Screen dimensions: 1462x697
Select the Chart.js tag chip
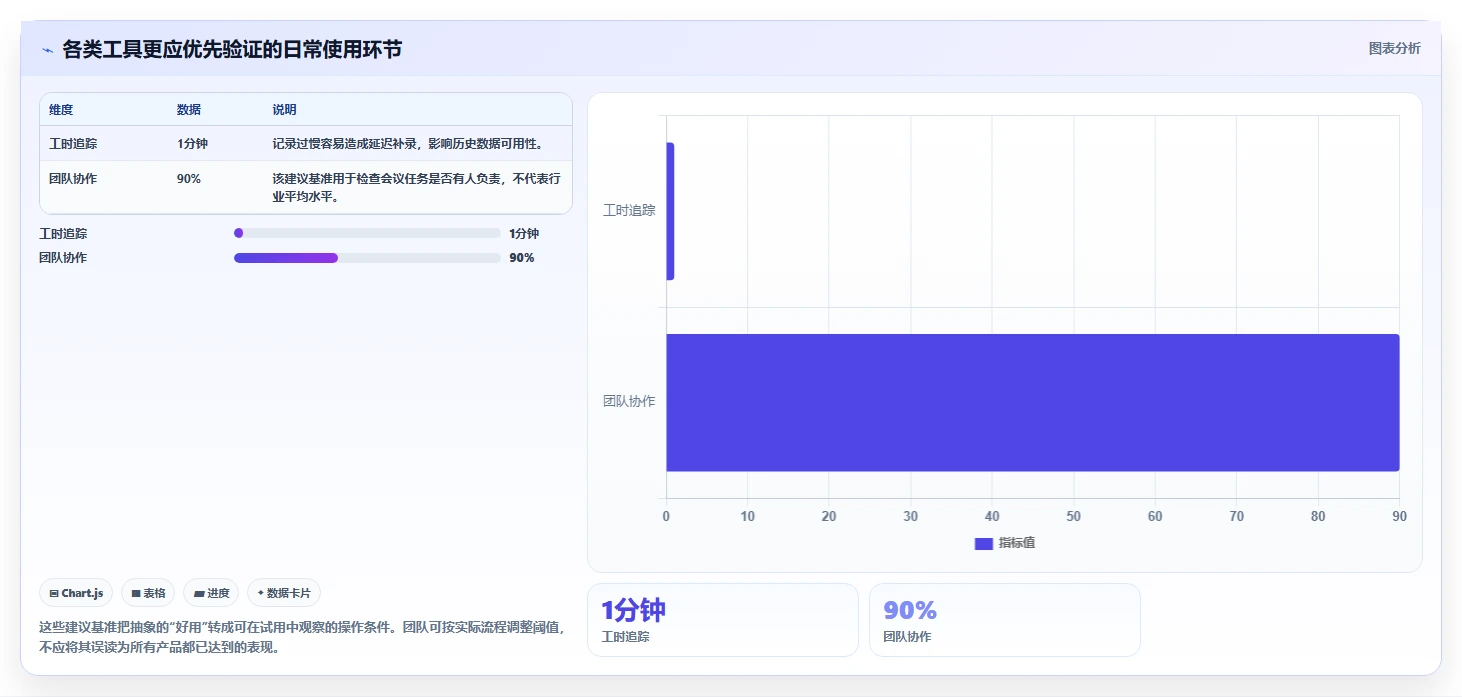coord(76,593)
